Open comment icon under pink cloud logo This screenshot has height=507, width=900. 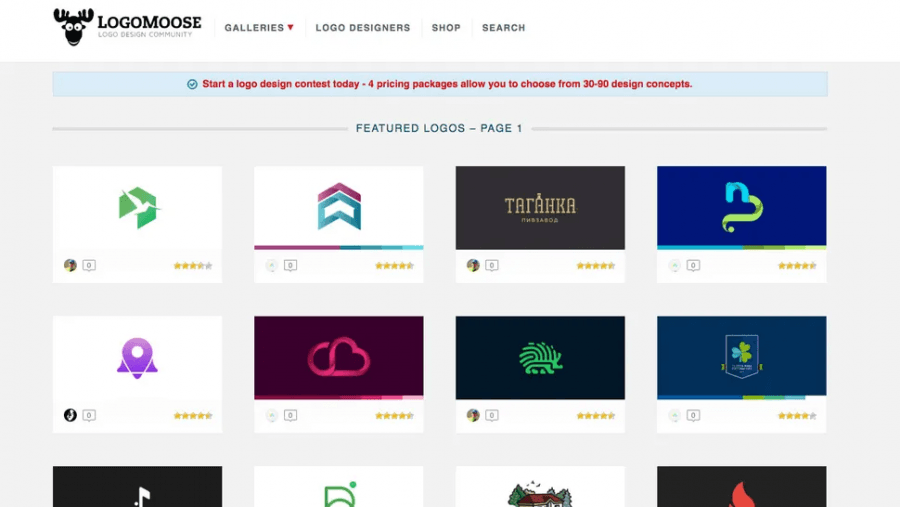290,415
